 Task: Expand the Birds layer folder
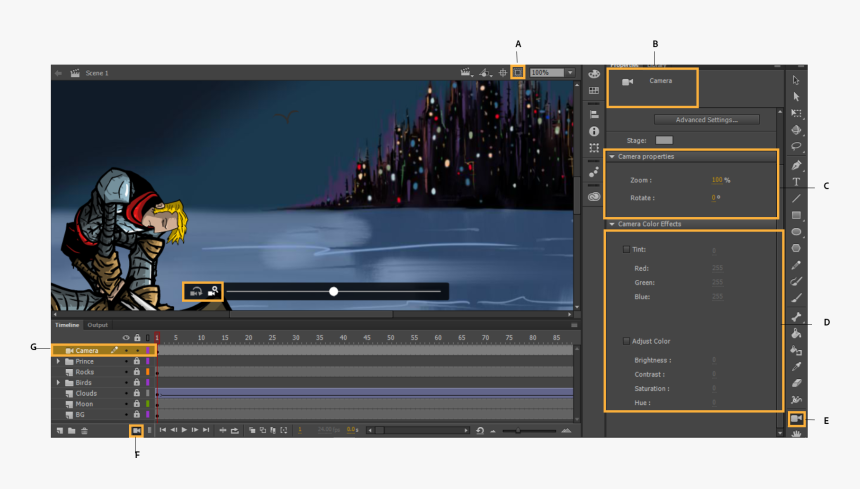59,382
